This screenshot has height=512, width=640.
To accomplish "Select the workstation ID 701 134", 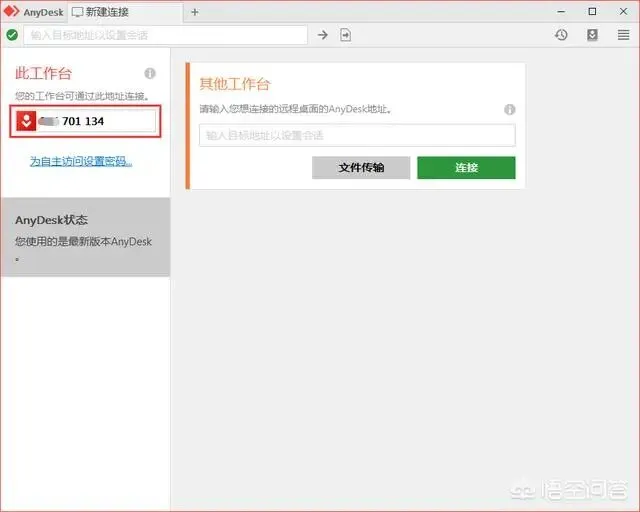I will pos(83,121).
